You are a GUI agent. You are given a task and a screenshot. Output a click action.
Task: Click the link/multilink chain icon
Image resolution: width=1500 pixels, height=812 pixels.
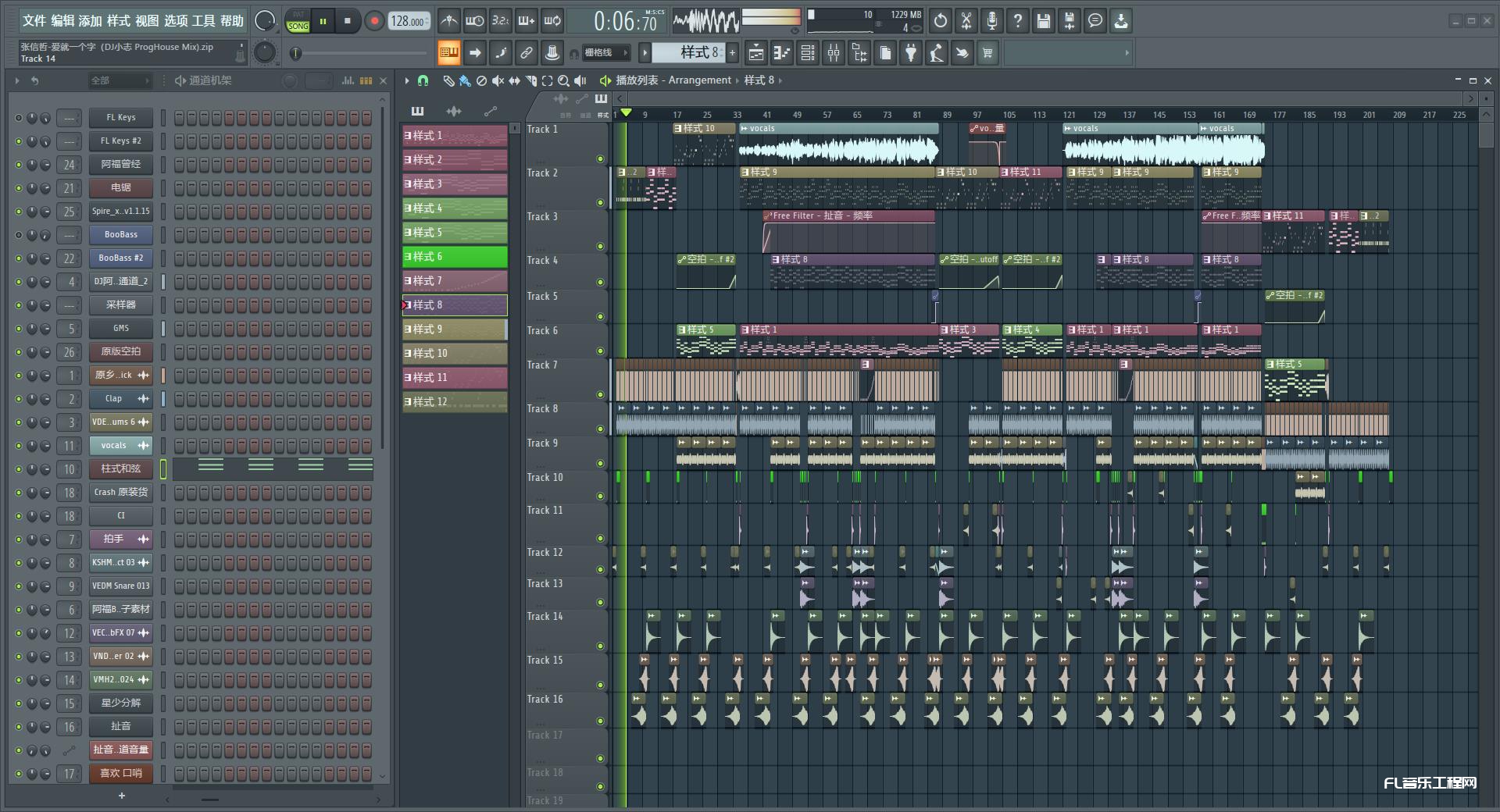(x=527, y=53)
